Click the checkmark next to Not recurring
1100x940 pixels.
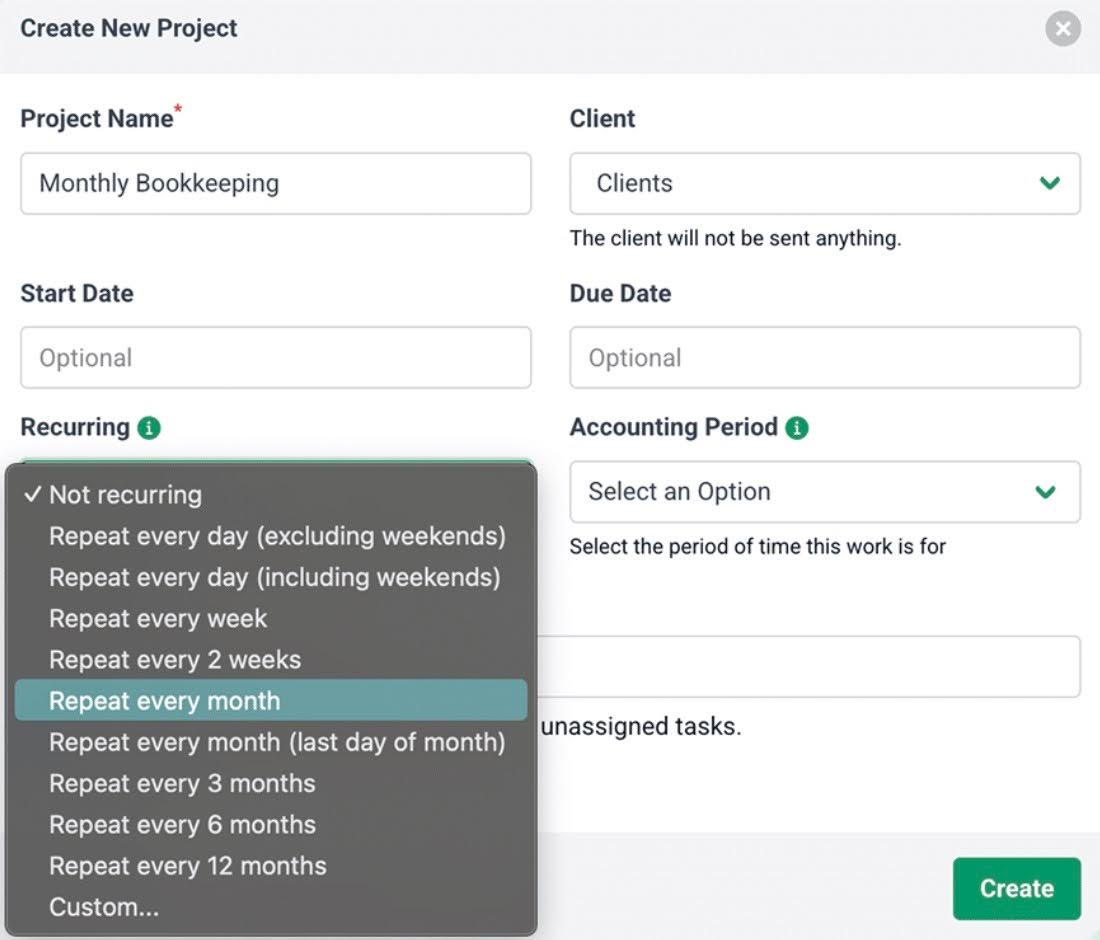[32, 493]
